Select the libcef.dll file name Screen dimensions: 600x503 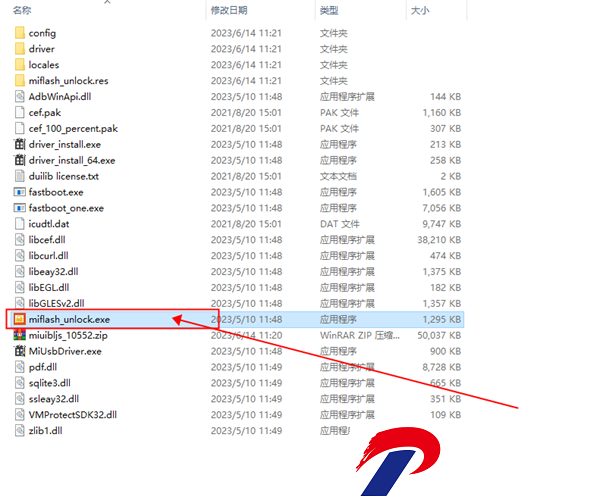click(47, 240)
